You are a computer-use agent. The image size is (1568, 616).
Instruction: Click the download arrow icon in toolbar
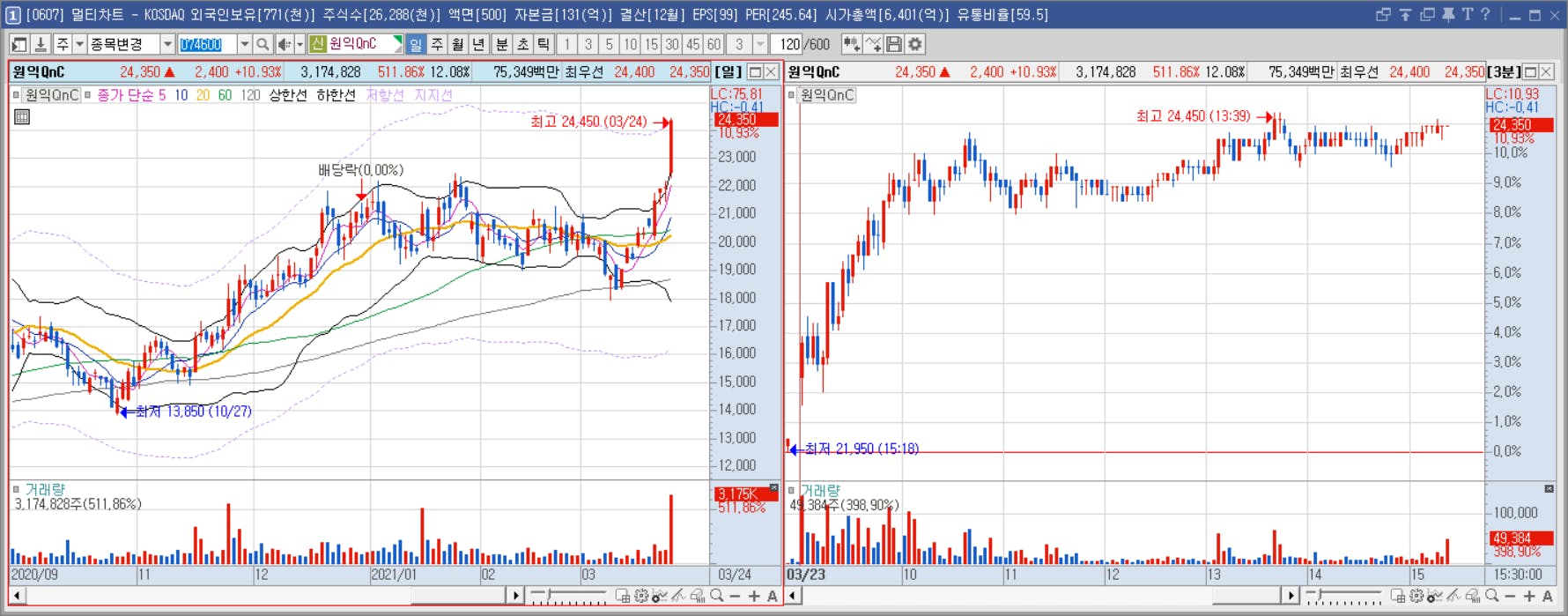41,44
